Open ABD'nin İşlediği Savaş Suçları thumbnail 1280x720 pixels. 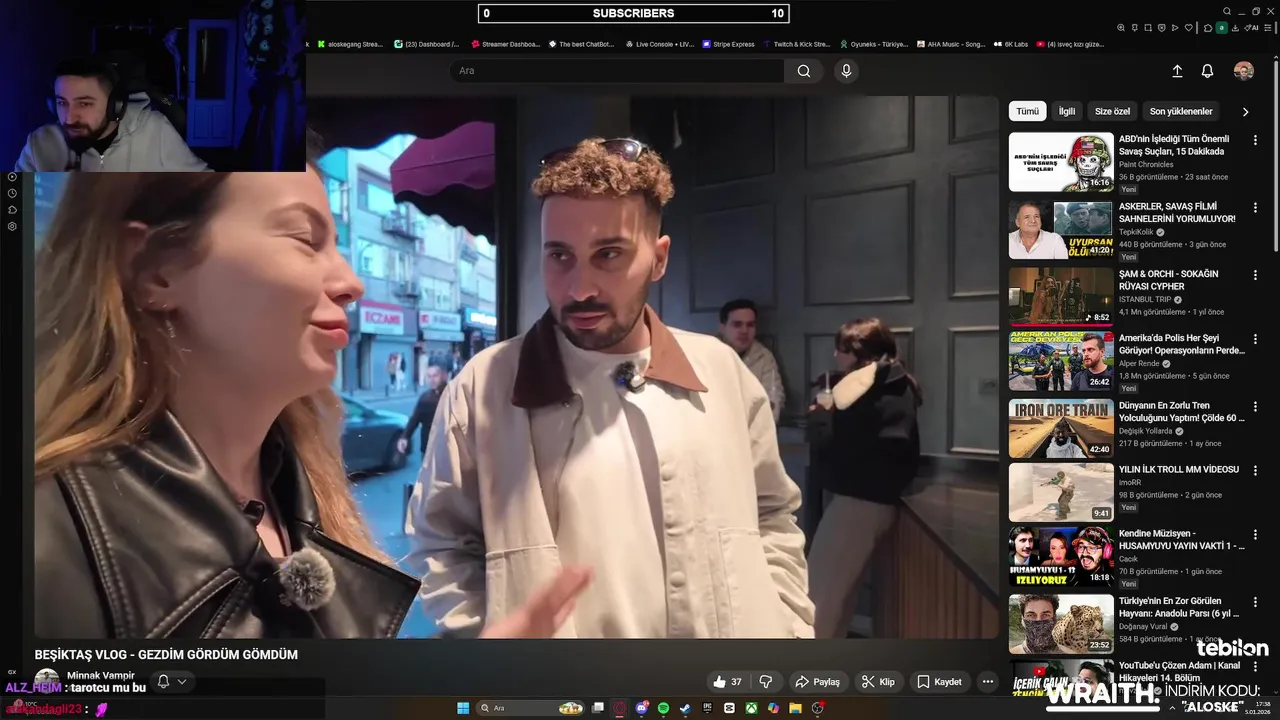pos(1061,162)
